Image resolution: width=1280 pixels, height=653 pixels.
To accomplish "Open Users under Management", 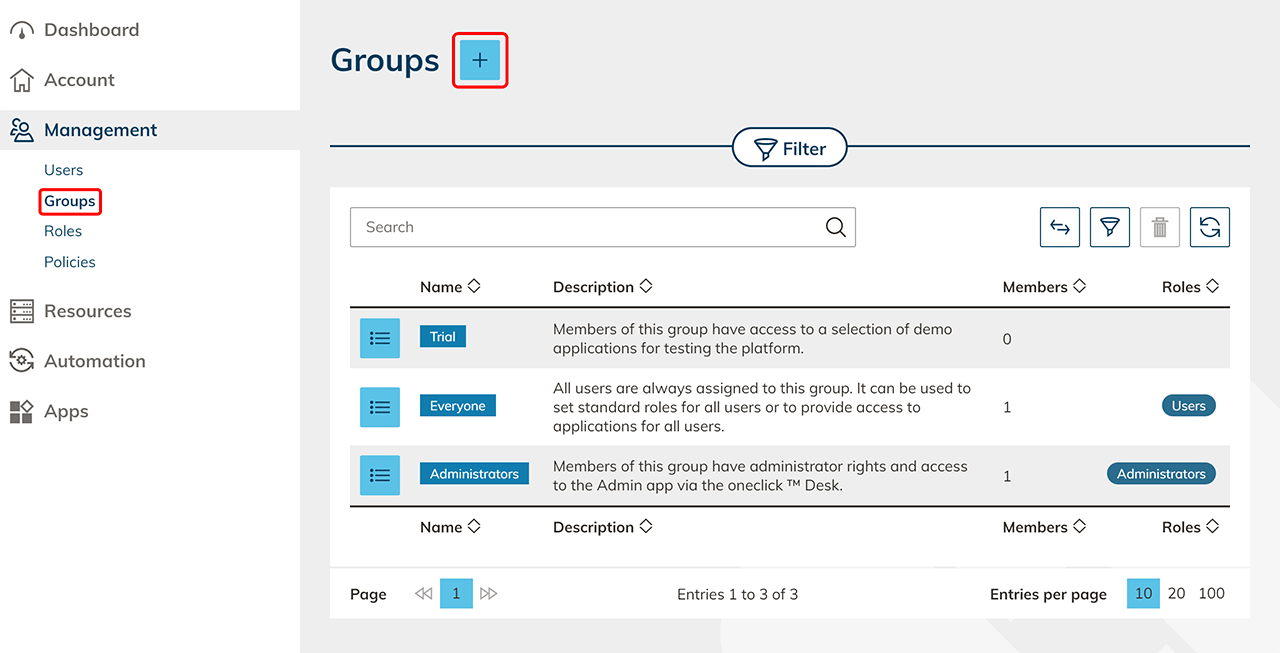I will [63, 170].
